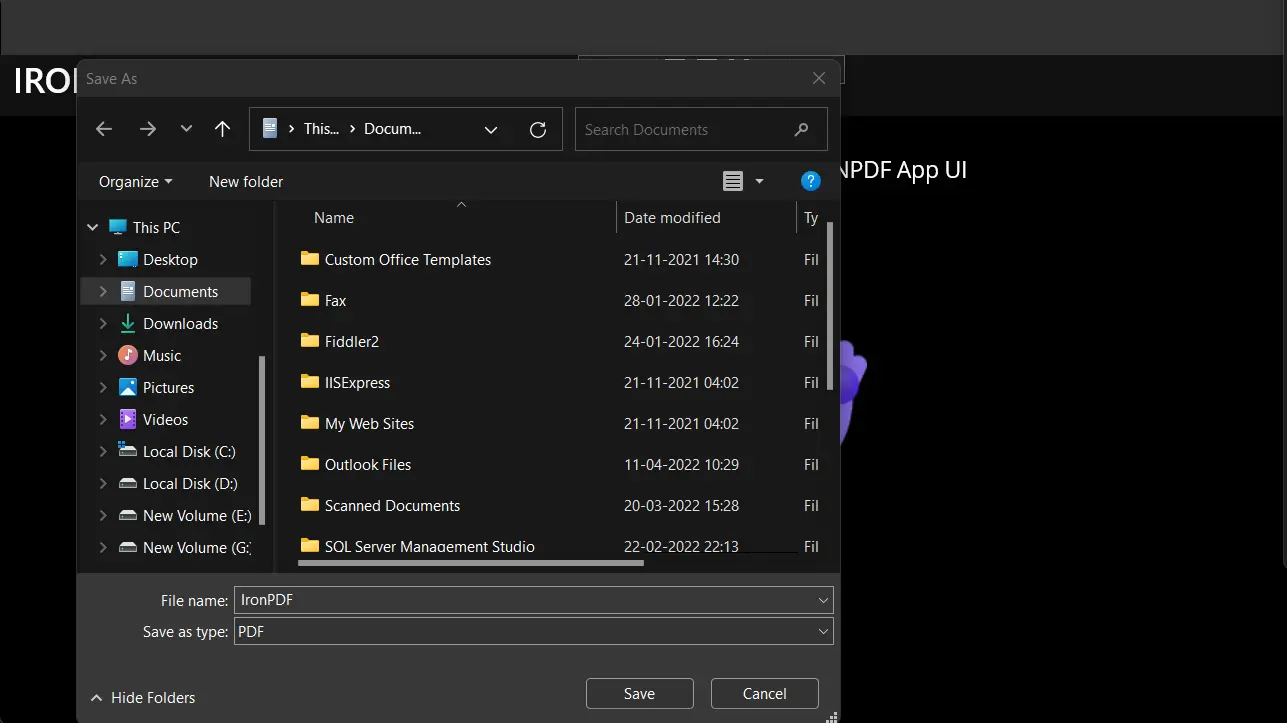Select the My Web Sites folder
1287x723 pixels.
tap(369, 423)
